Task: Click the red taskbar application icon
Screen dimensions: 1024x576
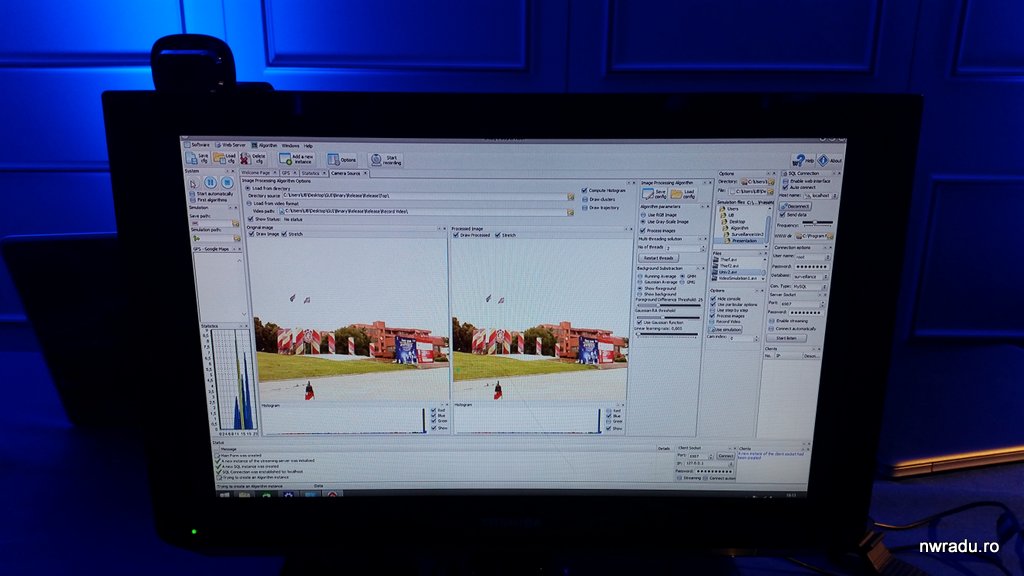Action: coord(332,495)
